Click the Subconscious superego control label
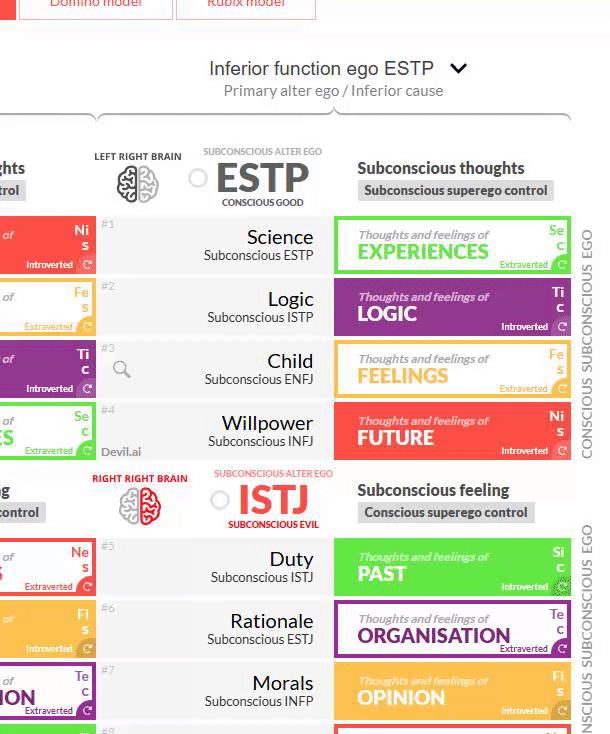610x734 pixels. [x=456, y=191]
